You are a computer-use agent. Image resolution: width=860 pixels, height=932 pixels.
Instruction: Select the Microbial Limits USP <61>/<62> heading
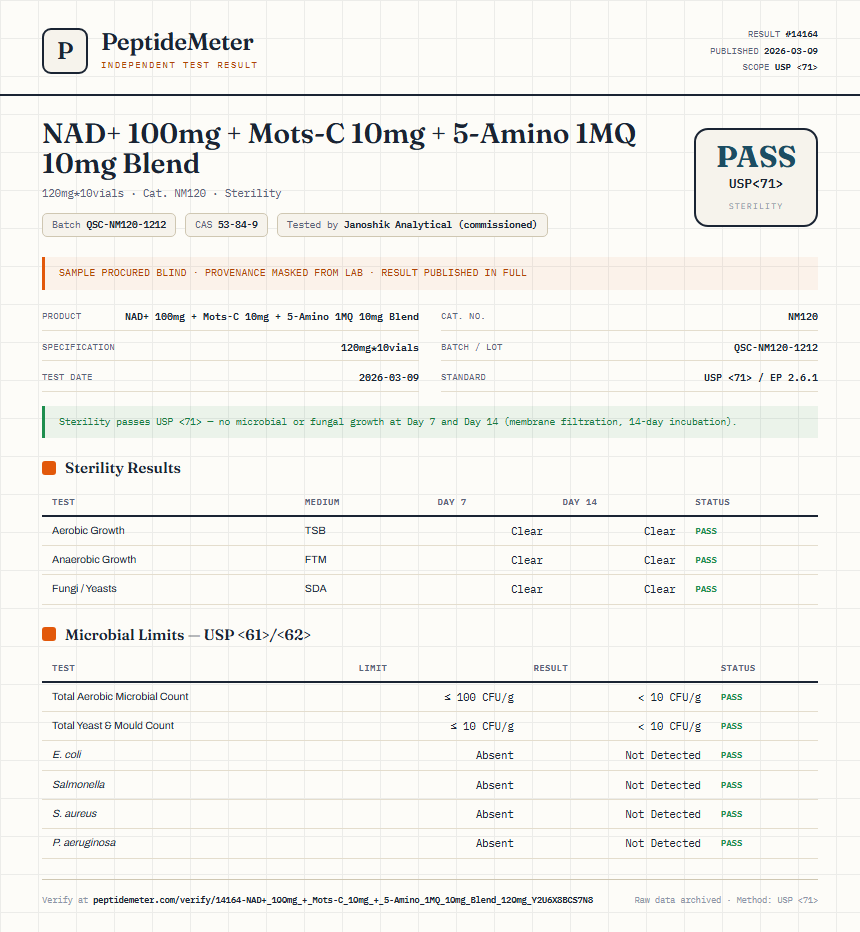188,635
